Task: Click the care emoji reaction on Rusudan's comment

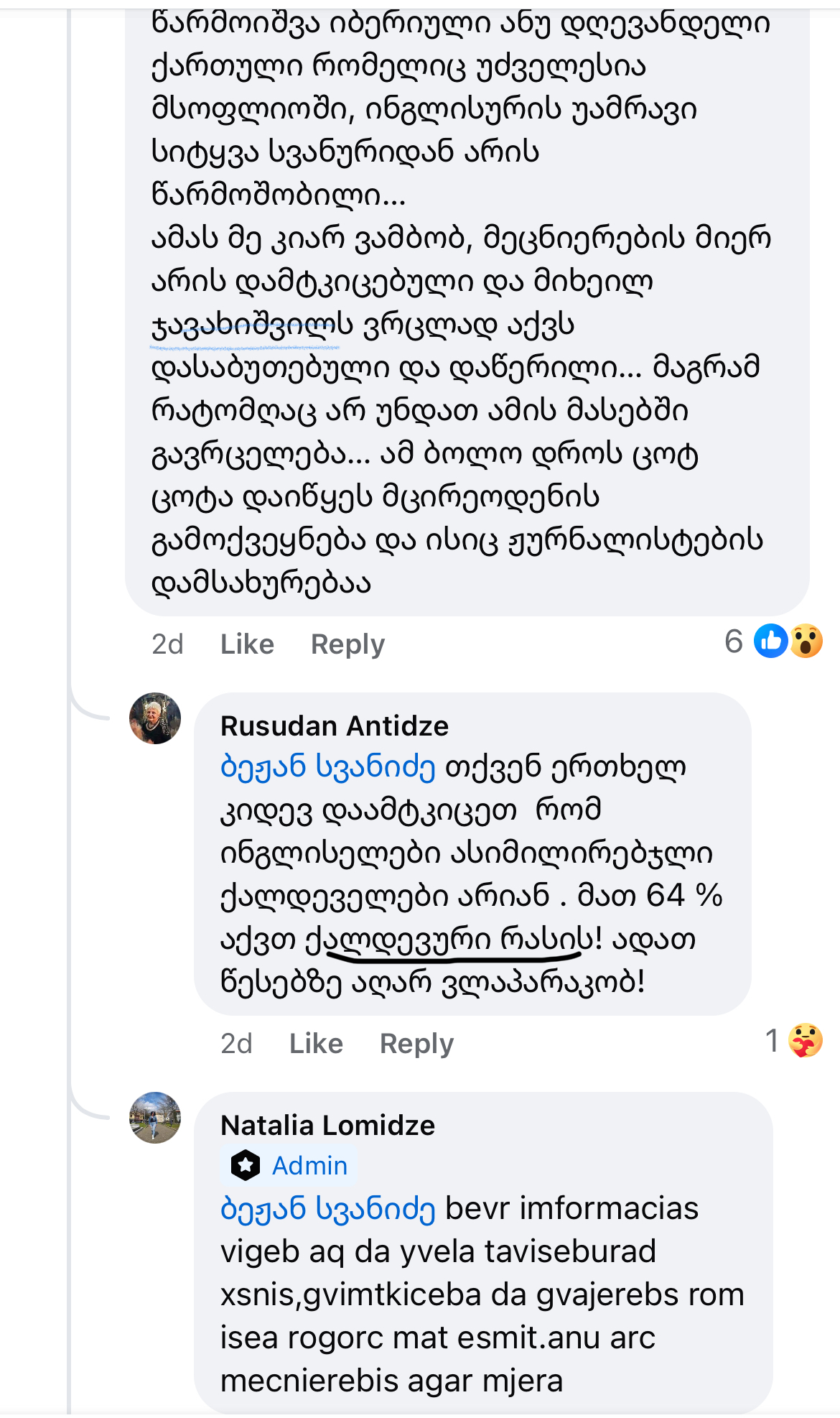Action: pos(805,1040)
